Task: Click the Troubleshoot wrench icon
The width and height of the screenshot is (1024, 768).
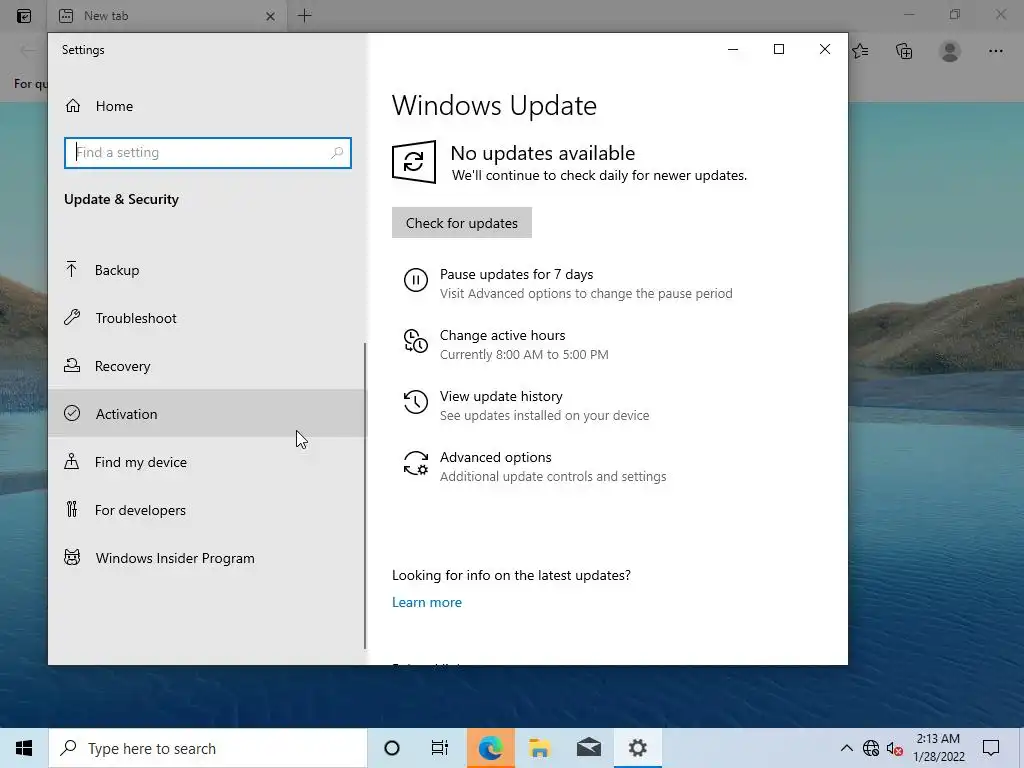Action: (x=72, y=317)
